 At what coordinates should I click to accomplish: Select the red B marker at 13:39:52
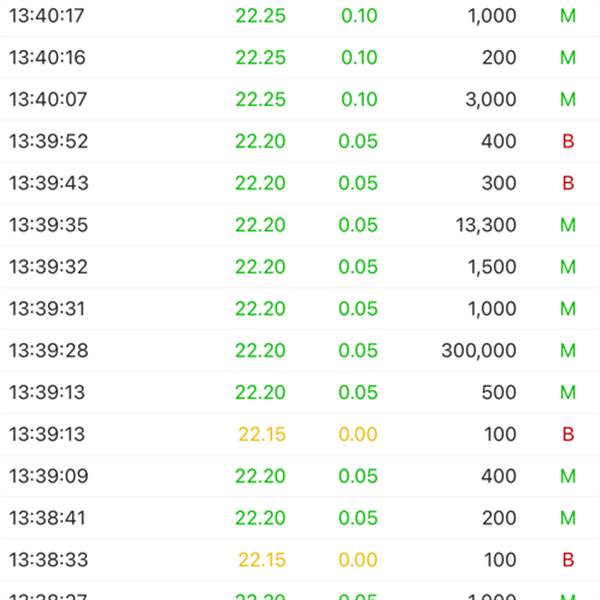(568, 141)
